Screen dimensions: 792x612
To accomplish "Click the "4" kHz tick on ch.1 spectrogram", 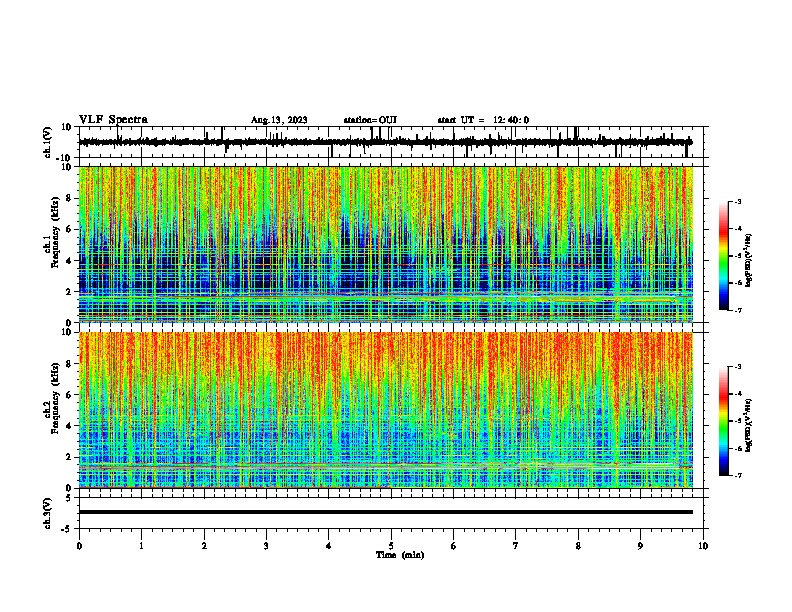I will [x=69, y=261].
